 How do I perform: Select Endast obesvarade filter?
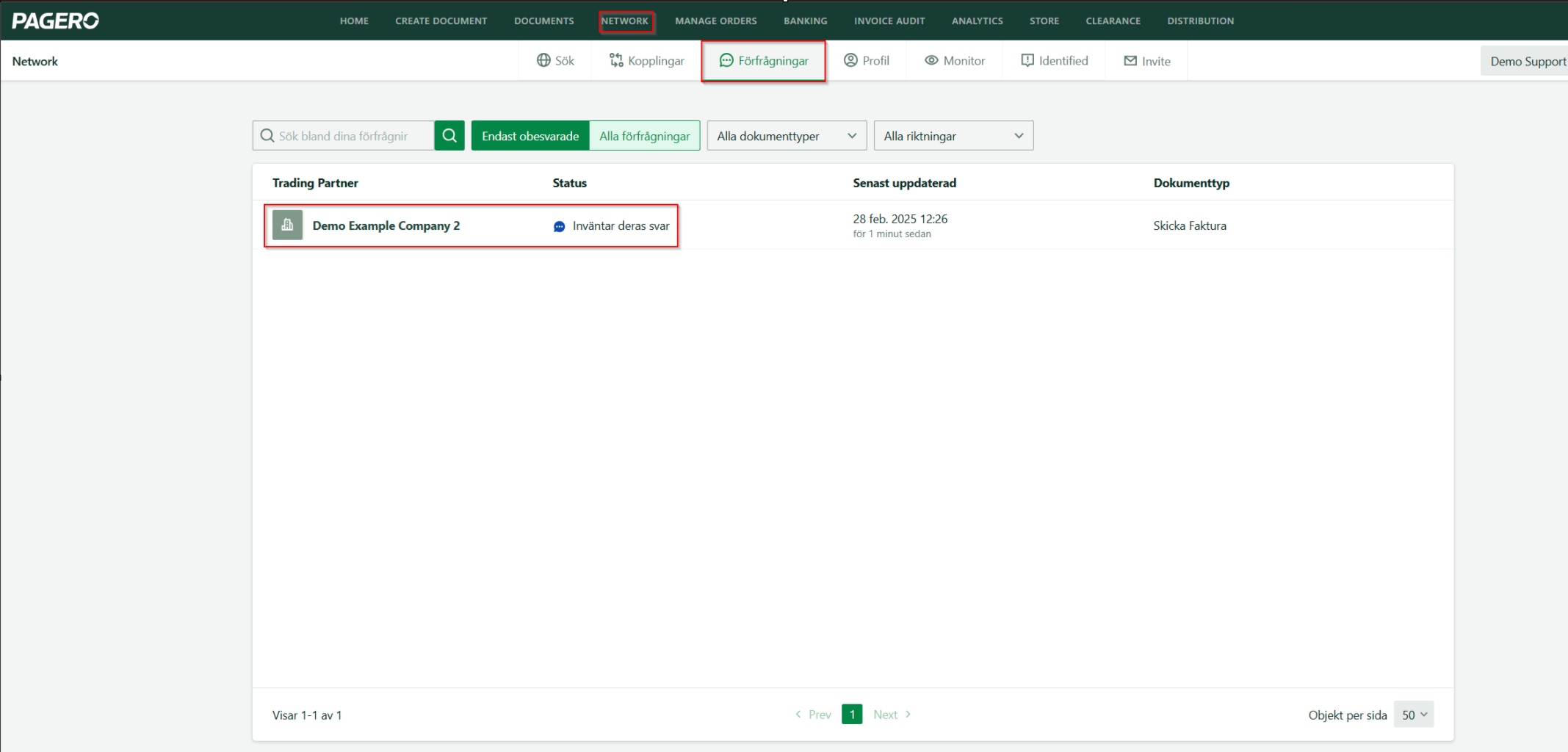[530, 136]
